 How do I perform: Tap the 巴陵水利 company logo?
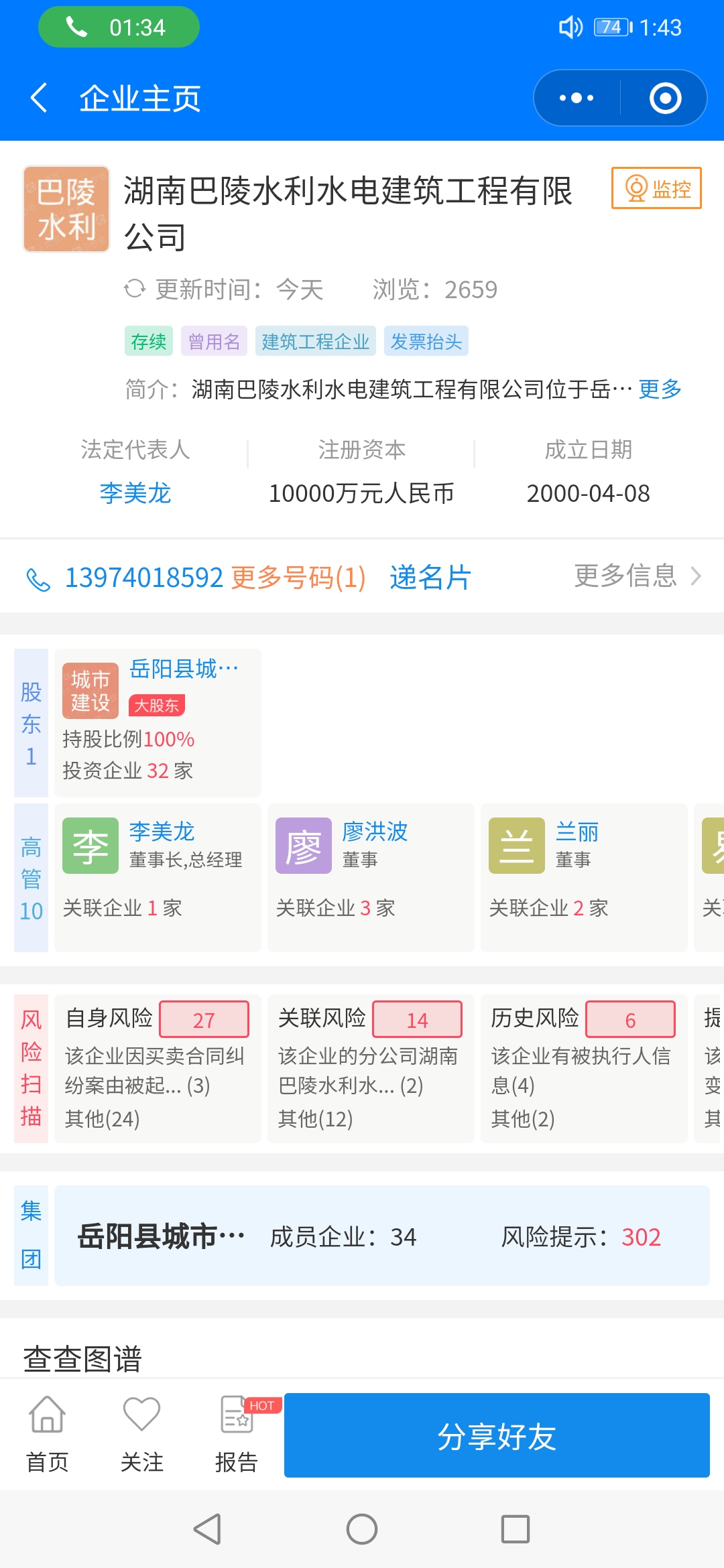click(66, 209)
